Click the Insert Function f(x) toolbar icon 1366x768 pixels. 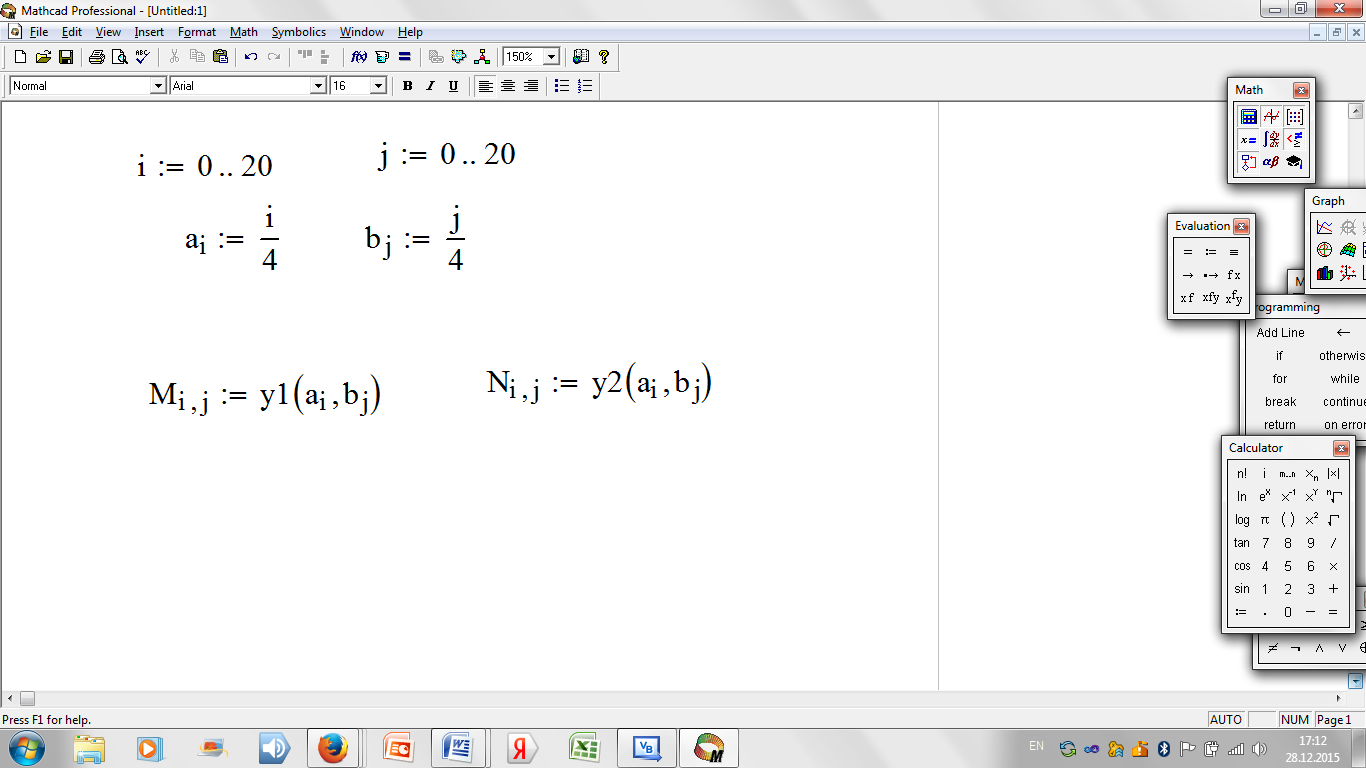tap(359, 57)
